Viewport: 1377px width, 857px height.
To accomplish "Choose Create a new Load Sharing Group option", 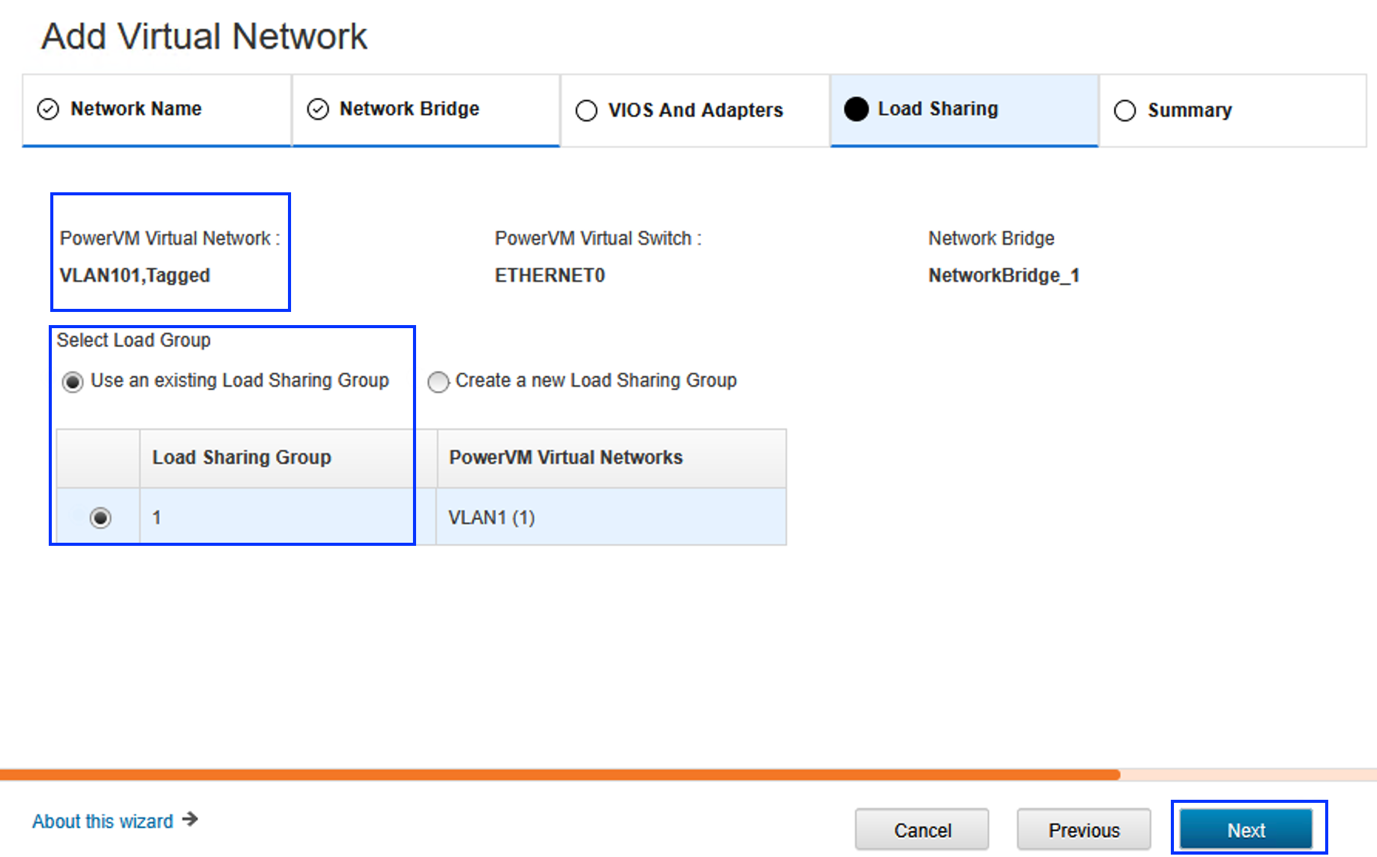I will pos(438,382).
